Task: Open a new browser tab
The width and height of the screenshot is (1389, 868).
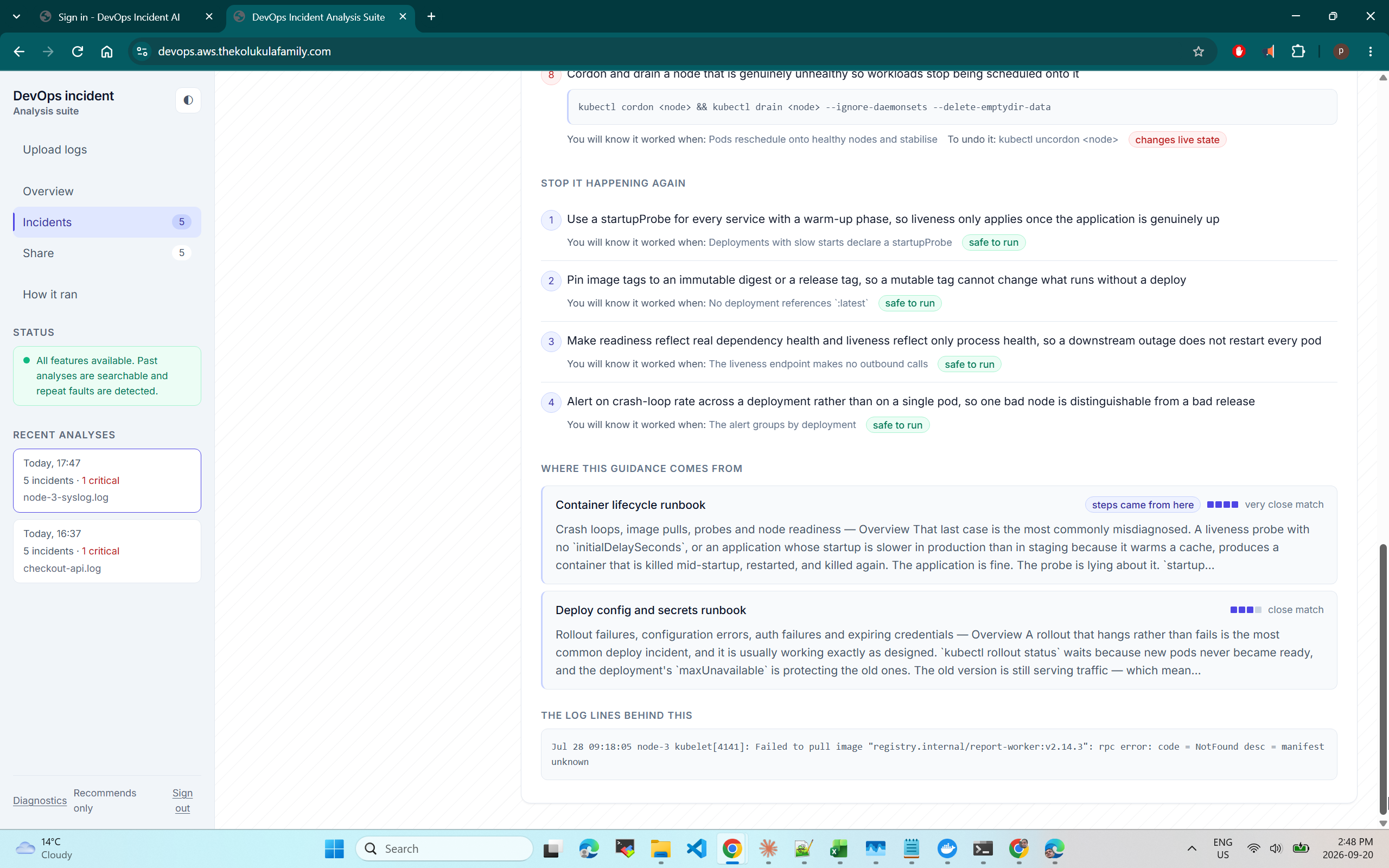Action: point(432,17)
